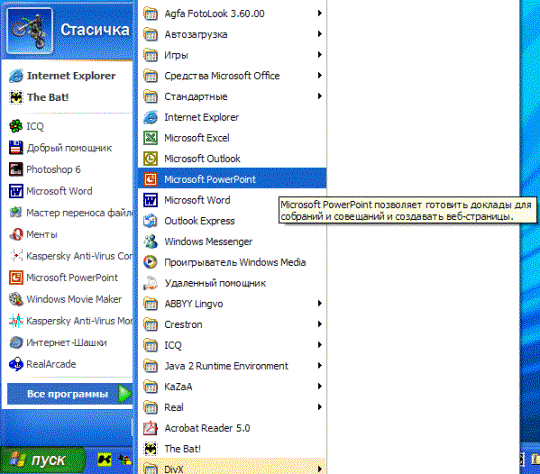Image resolution: width=540 pixels, height=474 pixels.
Task: Click the Outlook Express icon
Action: (x=150, y=221)
